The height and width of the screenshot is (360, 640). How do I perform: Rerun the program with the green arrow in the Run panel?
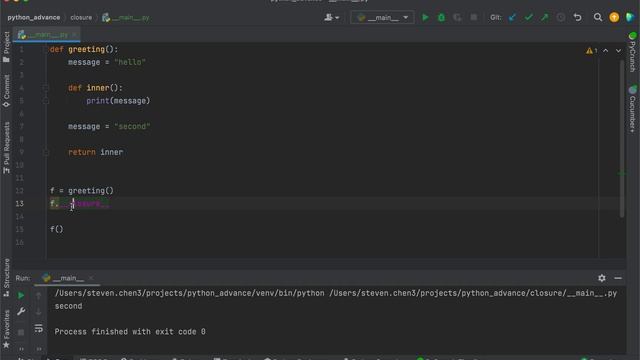[21, 295]
